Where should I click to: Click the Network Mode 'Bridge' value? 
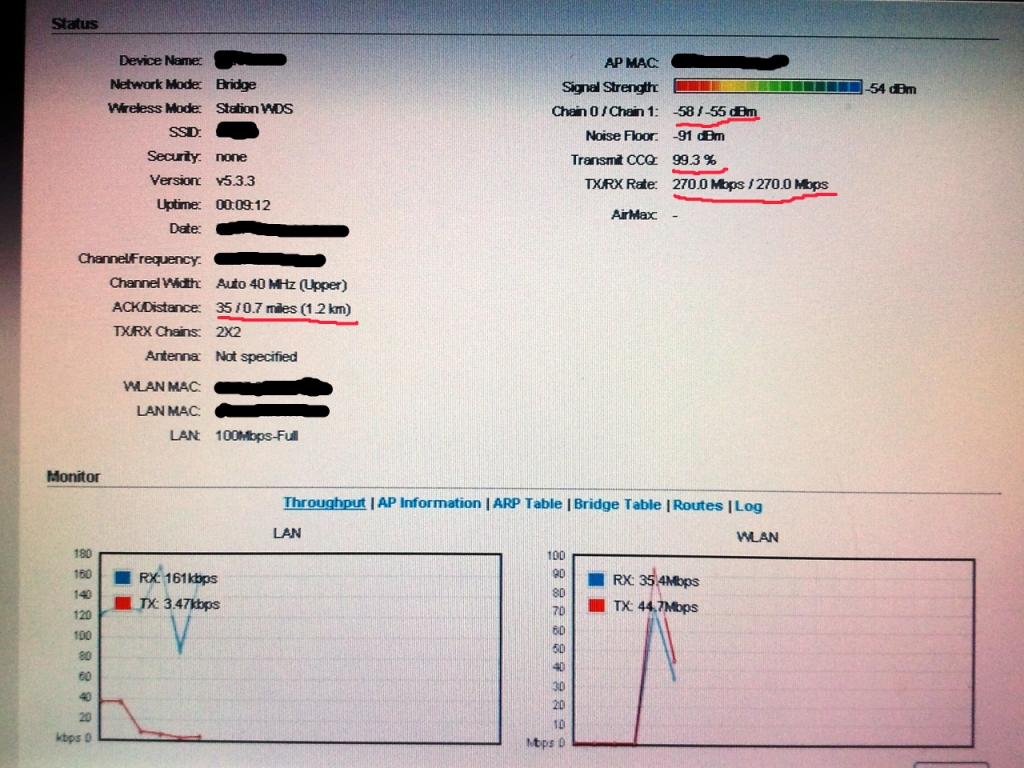point(236,84)
